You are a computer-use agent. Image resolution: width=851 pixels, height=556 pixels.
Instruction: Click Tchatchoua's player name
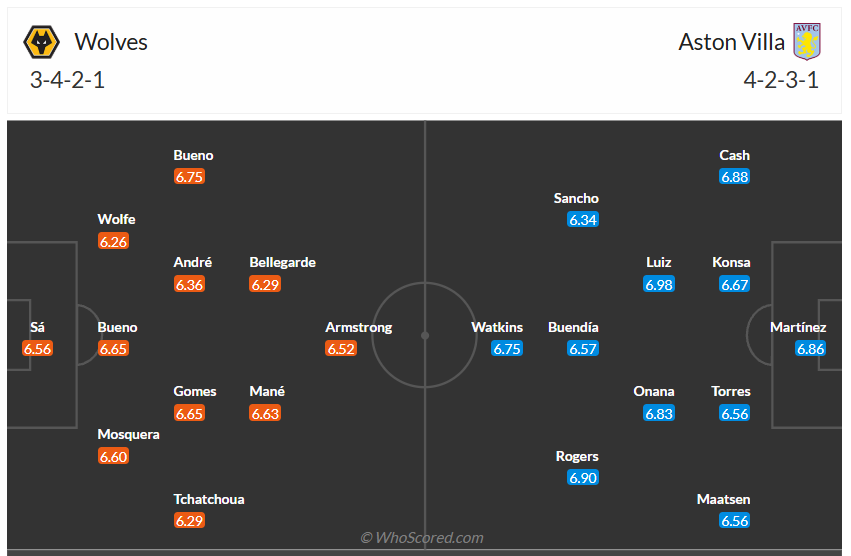(209, 499)
